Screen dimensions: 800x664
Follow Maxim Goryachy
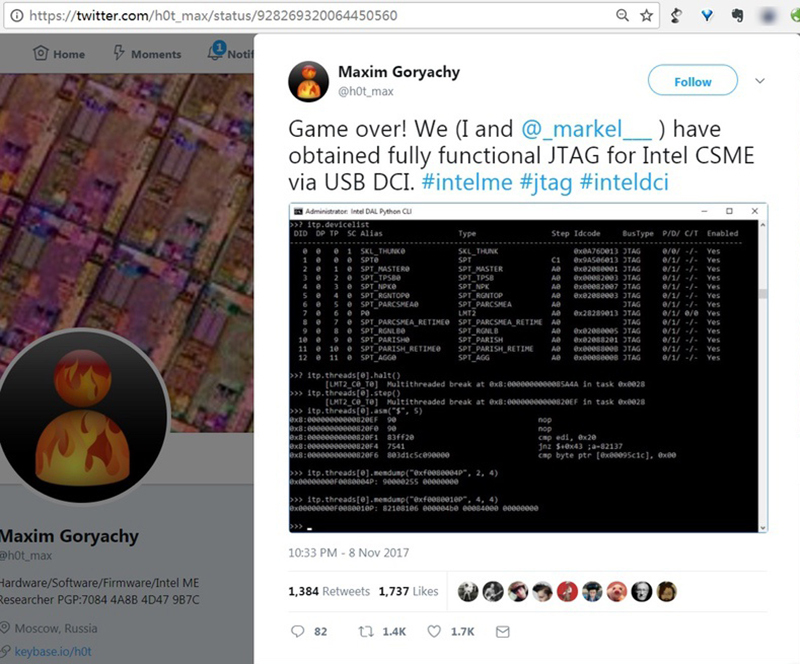coord(692,81)
